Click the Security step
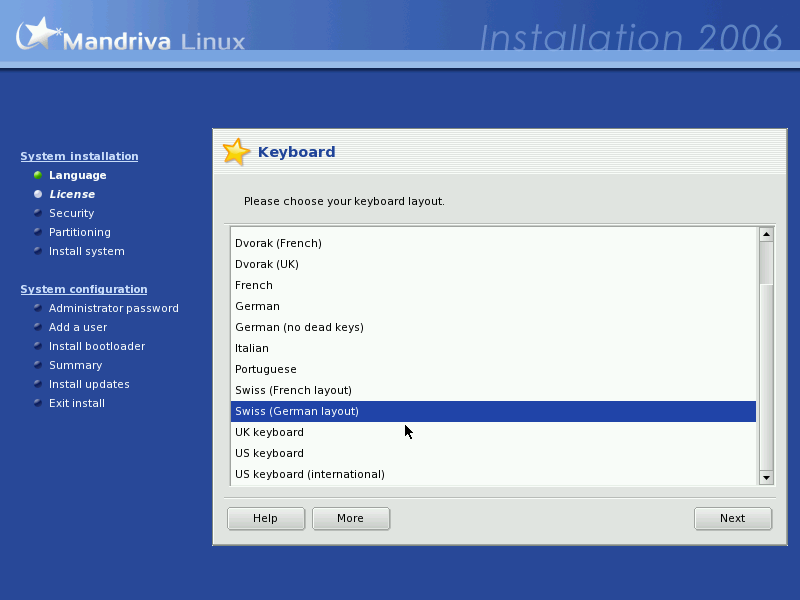800x600 pixels. pos(71,213)
